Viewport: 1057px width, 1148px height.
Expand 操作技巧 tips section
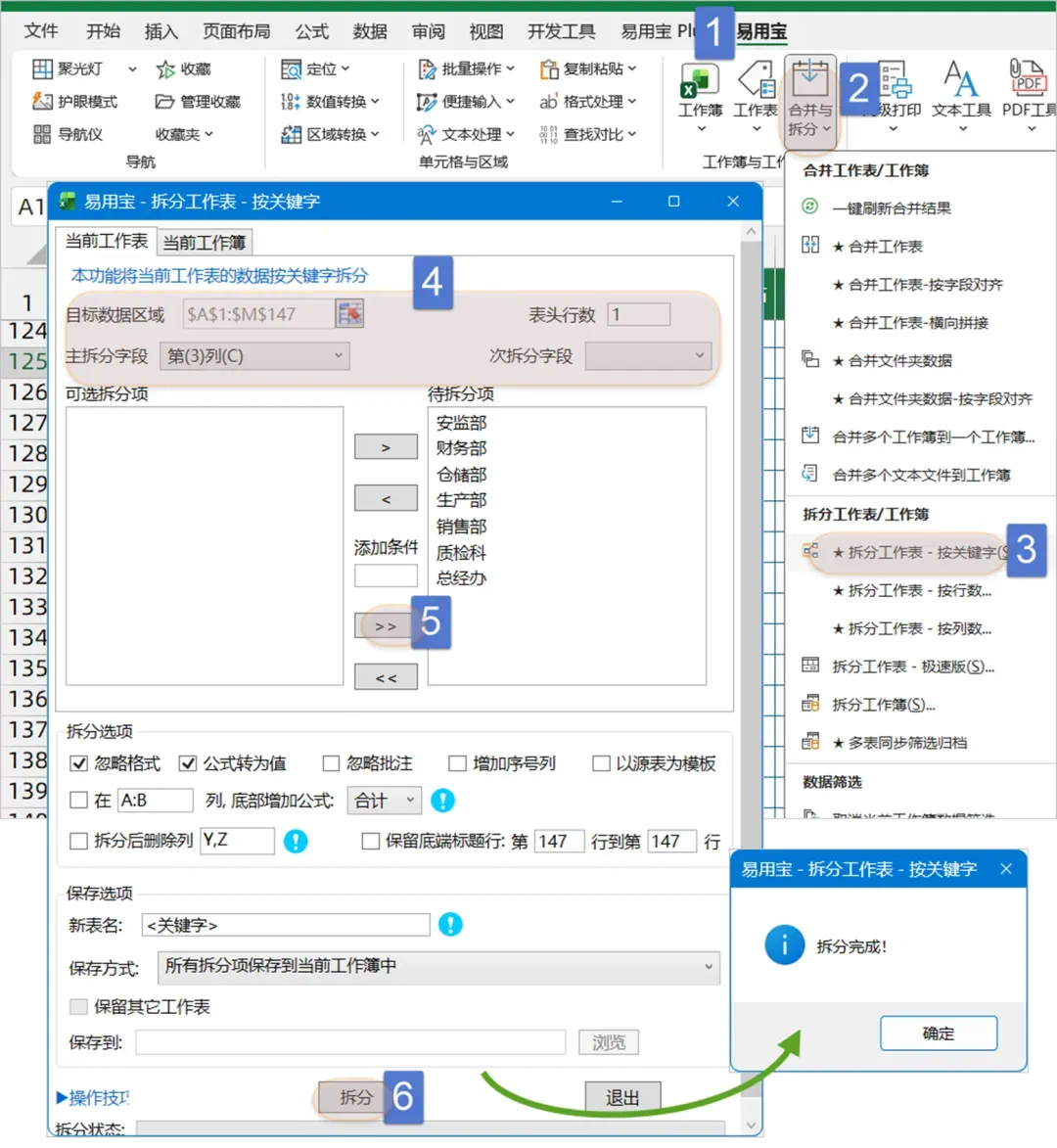92,1097
